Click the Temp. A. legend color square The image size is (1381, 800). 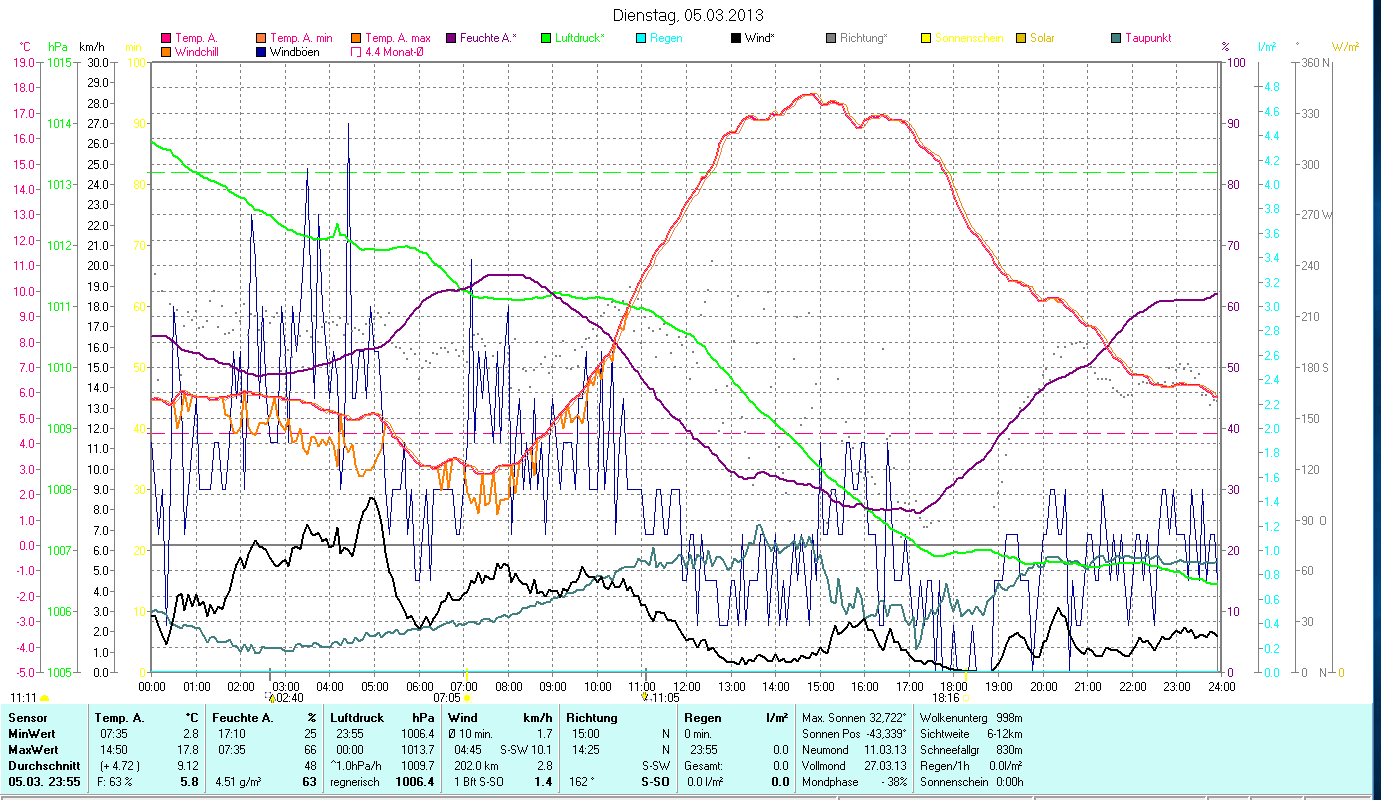166,38
